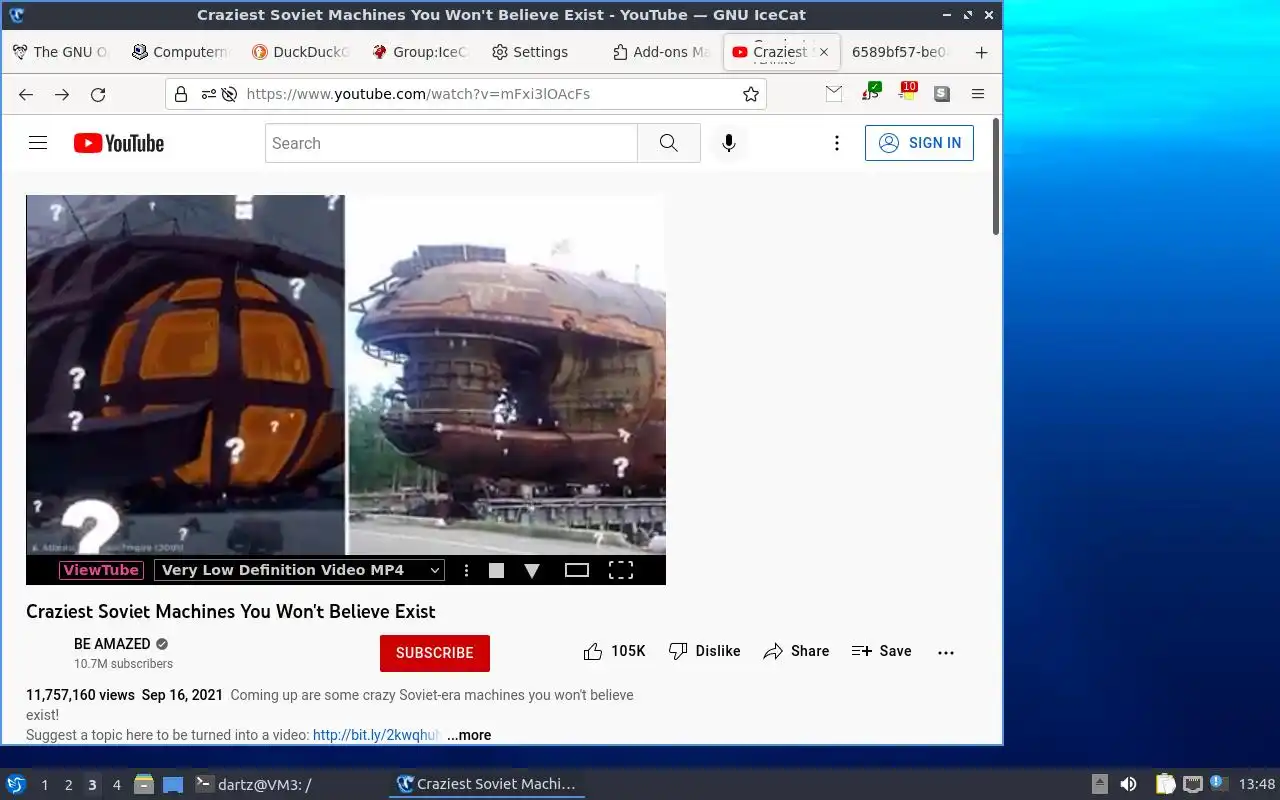Open the YouTube settings three-dot menu
This screenshot has width=1280, height=800.
click(837, 143)
